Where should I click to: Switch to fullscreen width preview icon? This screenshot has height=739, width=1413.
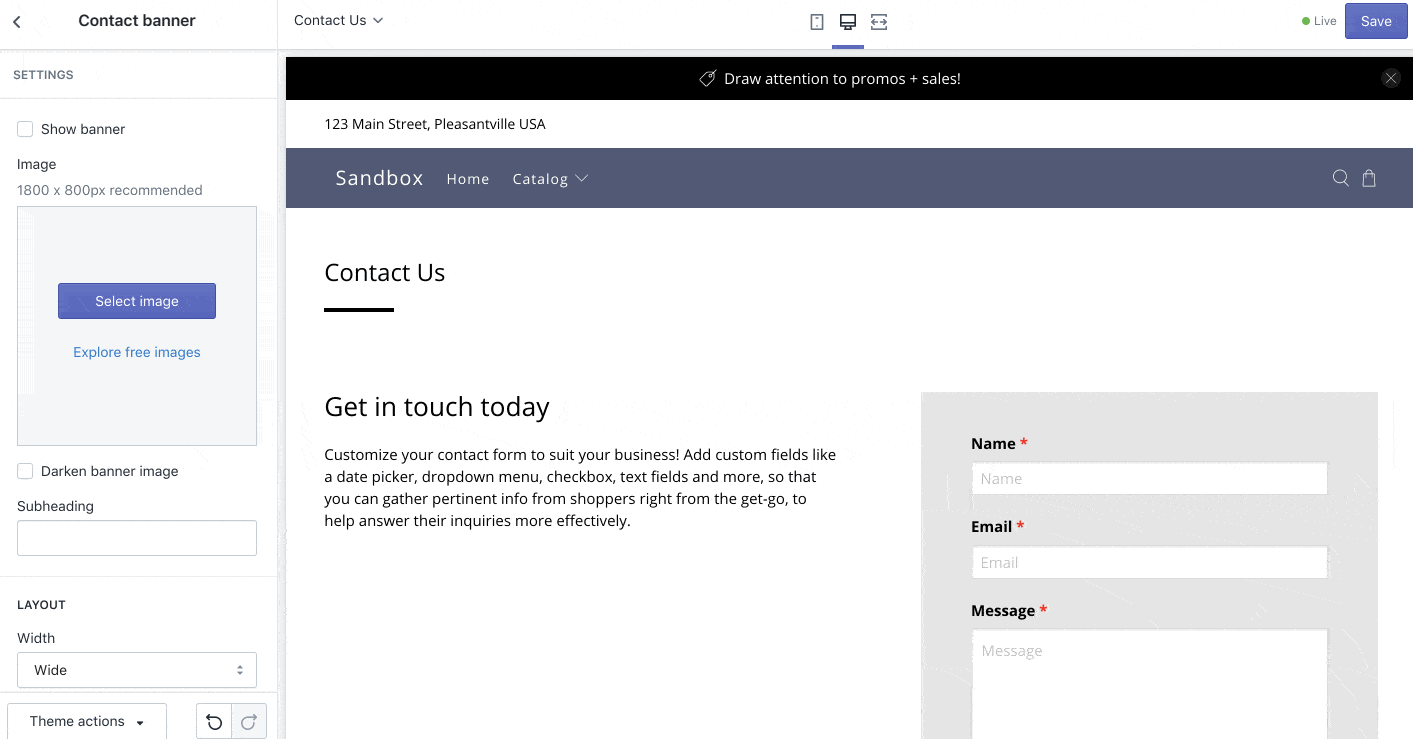tap(879, 22)
